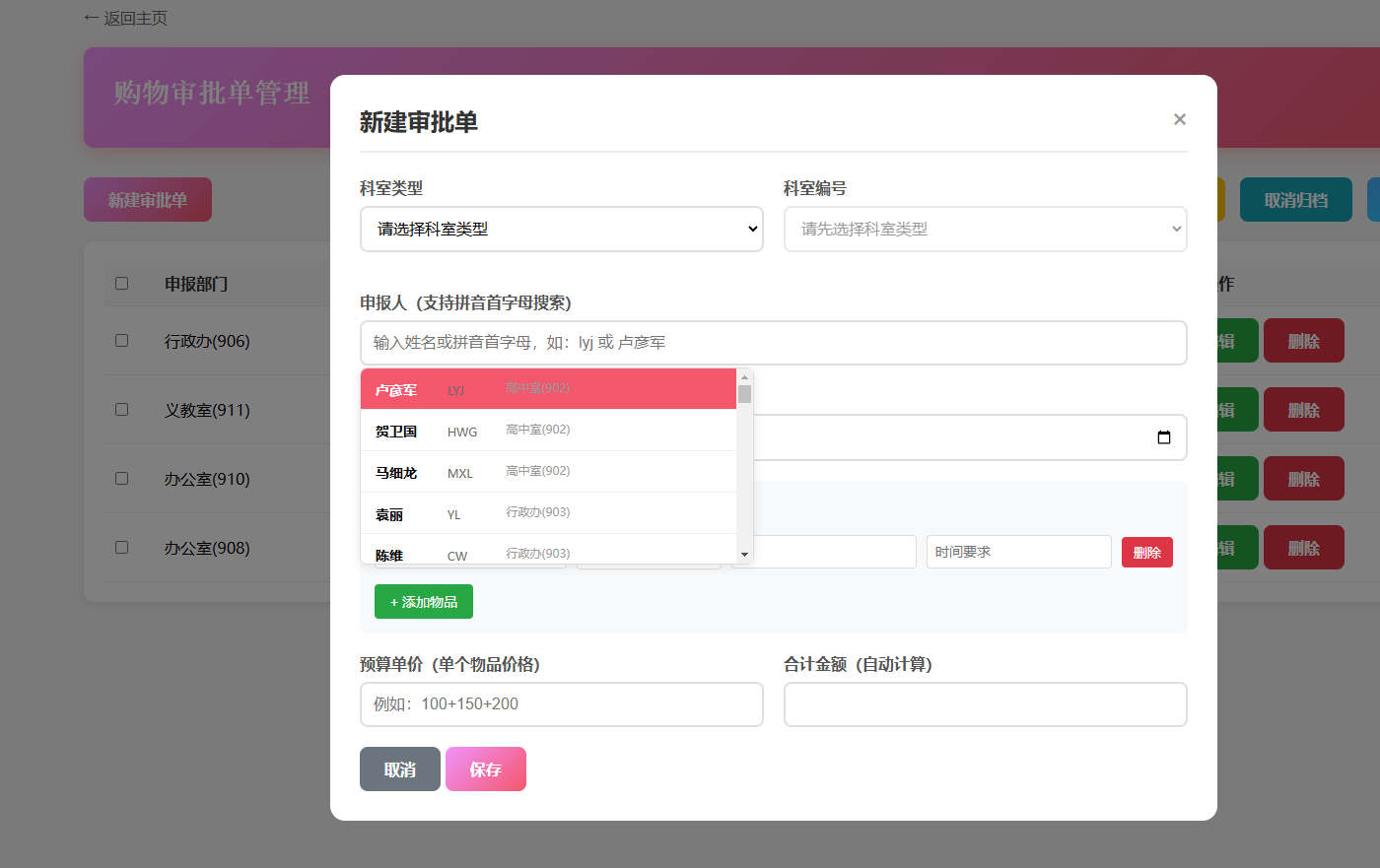The height and width of the screenshot is (868, 1380).
Task: Click the 办公室(908) cell text
Action: coord(207,548)
